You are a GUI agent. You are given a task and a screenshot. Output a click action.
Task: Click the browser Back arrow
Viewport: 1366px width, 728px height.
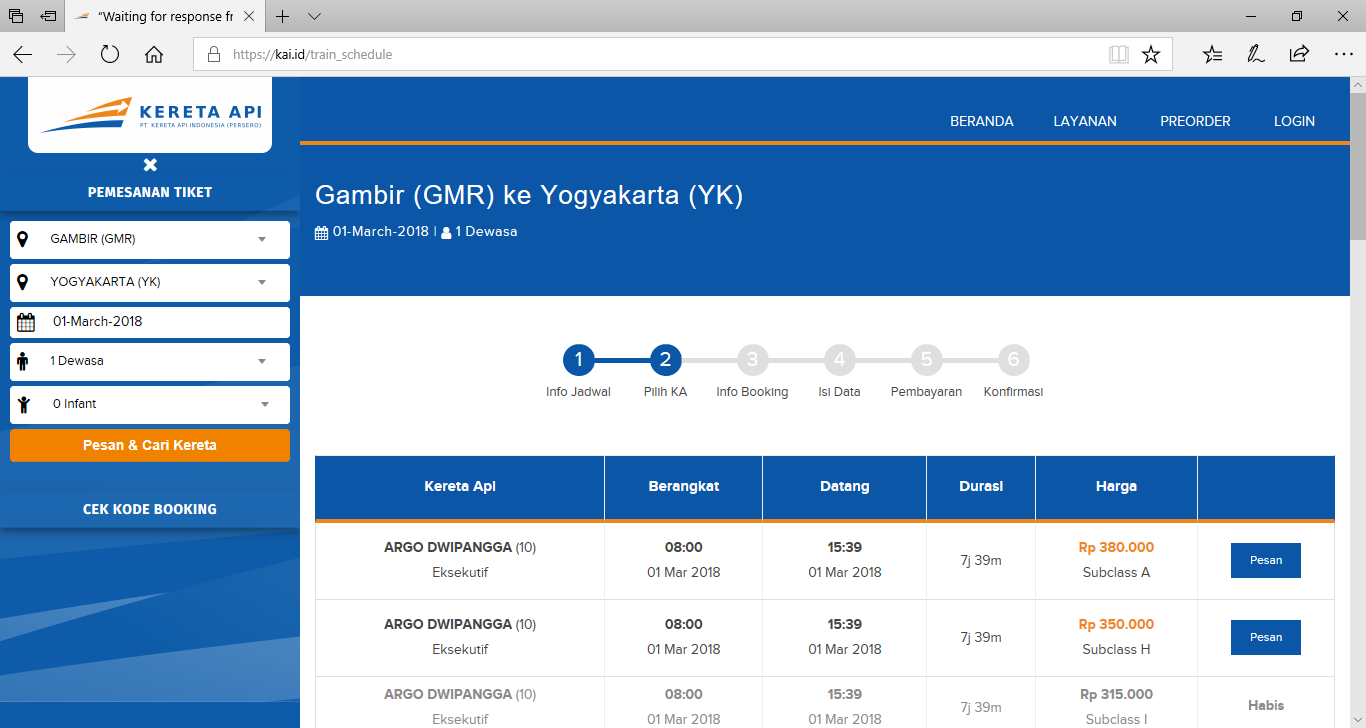[x=23, y=55]
